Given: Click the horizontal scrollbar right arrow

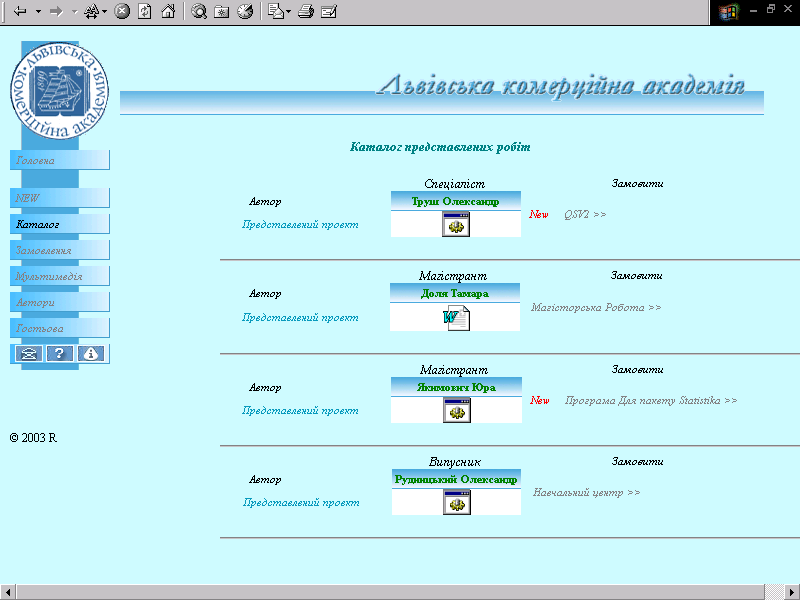Looking at the screenshot, I should (x=792, y=592).
